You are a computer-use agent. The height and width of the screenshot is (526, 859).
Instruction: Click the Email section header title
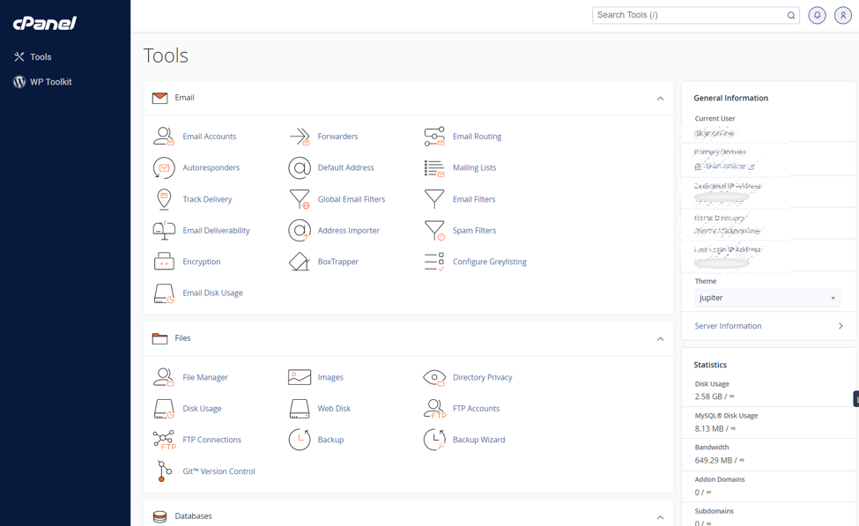[x=185, y=98]
